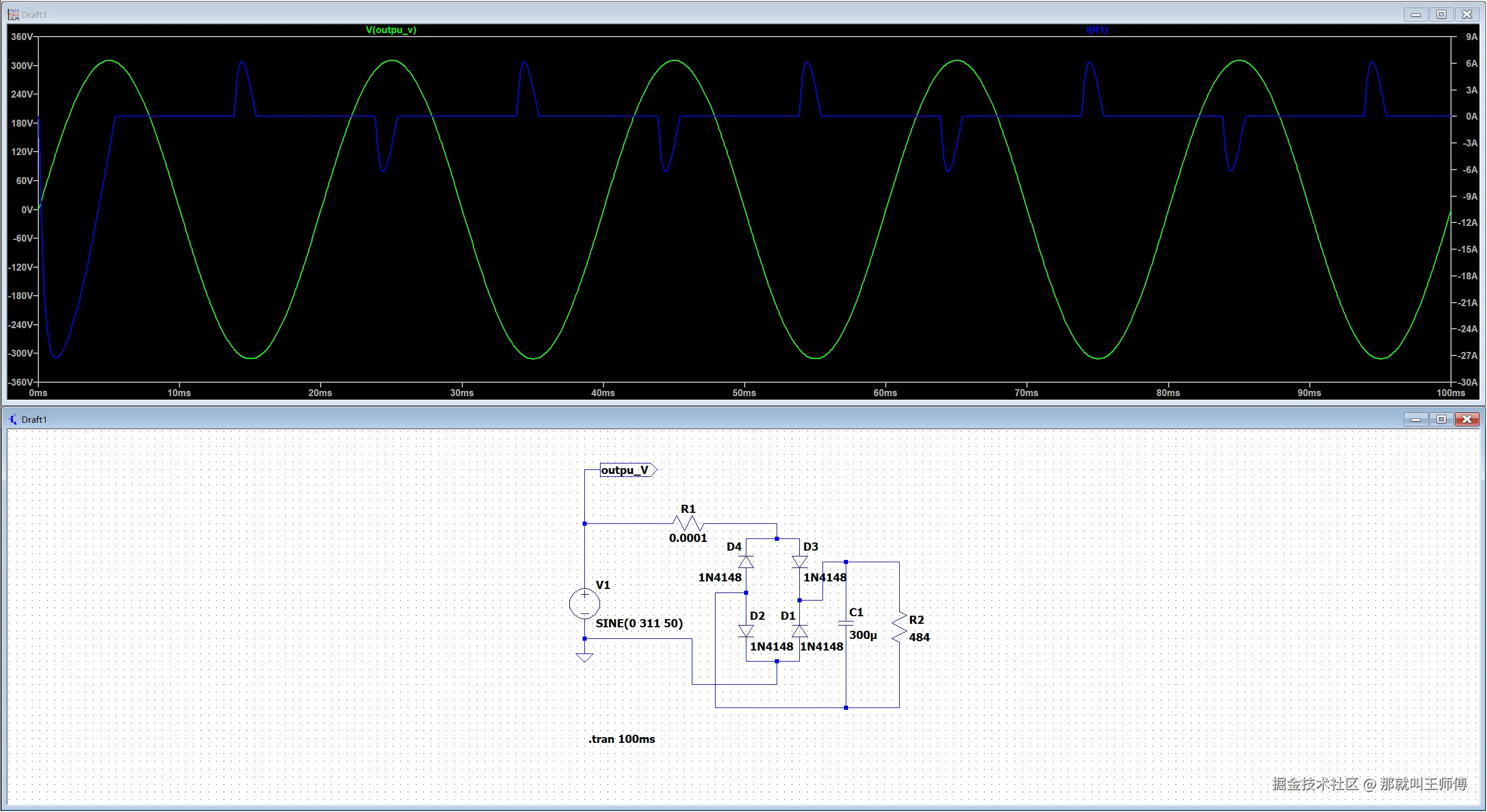Click the 20ms label on time axis
Image resolution: width=1487 pixels, height=812 pixels.
pyautogui.click(x=320, y=393)
